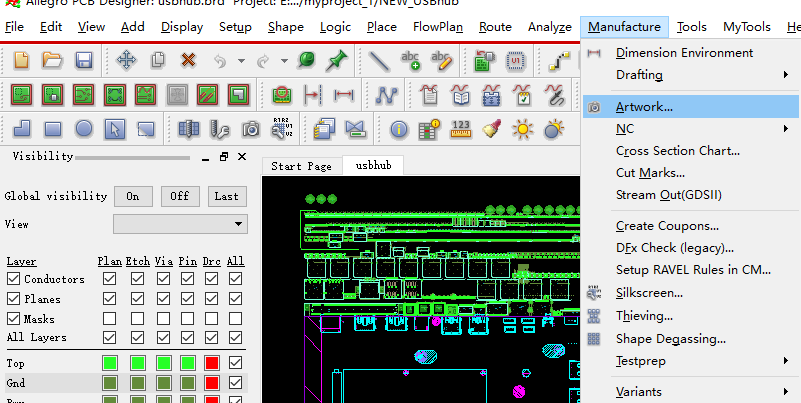
Task: Open the Route menu
Action: 495,27
